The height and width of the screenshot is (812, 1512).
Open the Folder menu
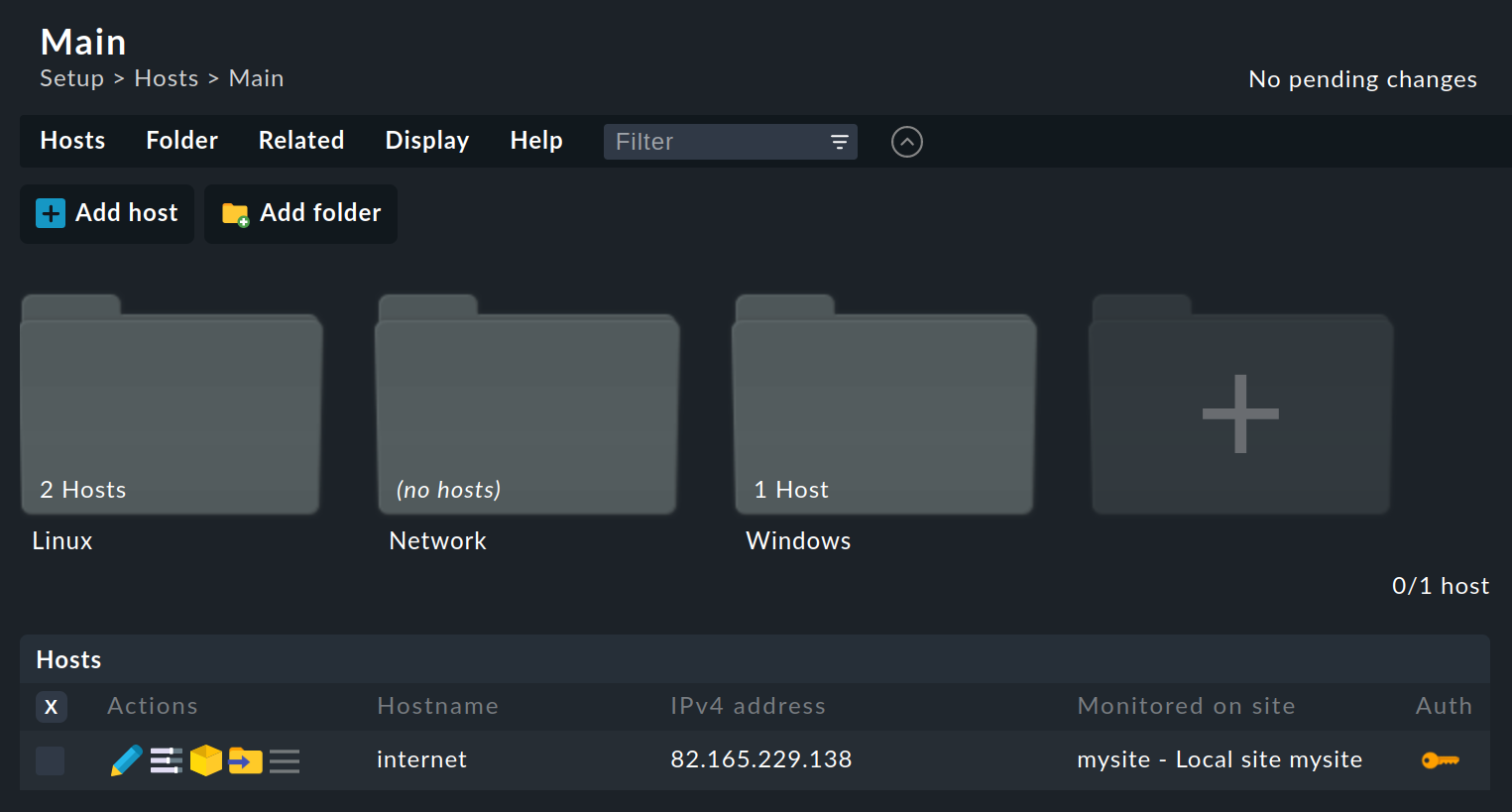(x=181, y=141)
